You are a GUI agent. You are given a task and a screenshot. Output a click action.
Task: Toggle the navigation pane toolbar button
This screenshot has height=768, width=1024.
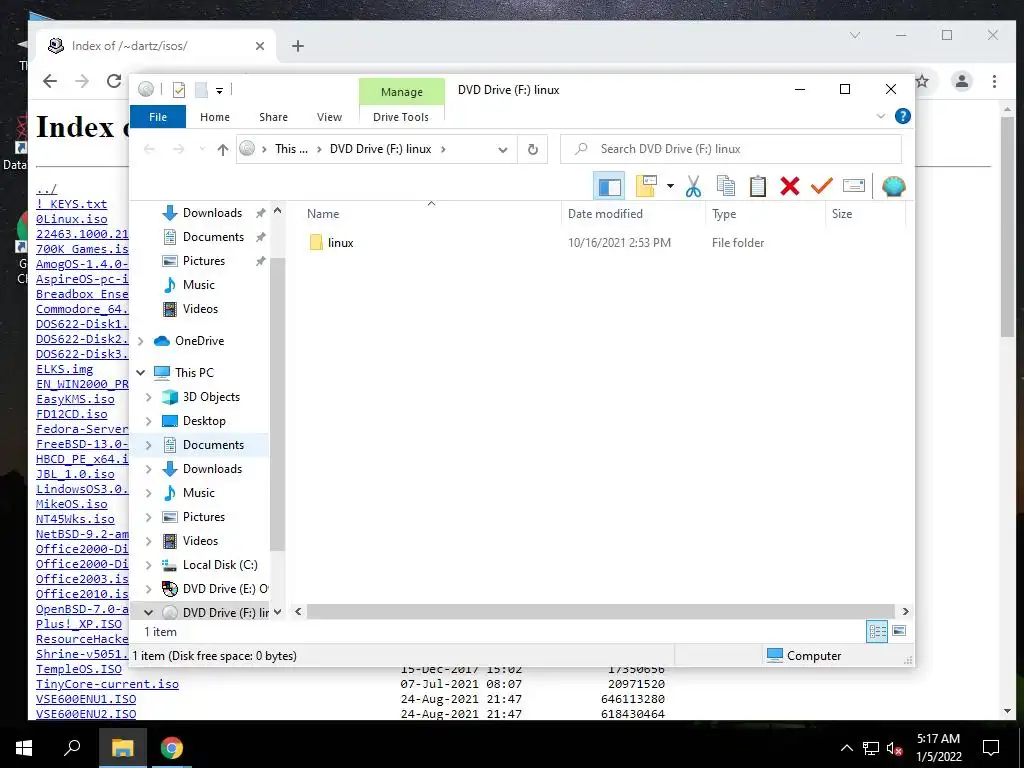pyautogui.click(x=609, y=186)
